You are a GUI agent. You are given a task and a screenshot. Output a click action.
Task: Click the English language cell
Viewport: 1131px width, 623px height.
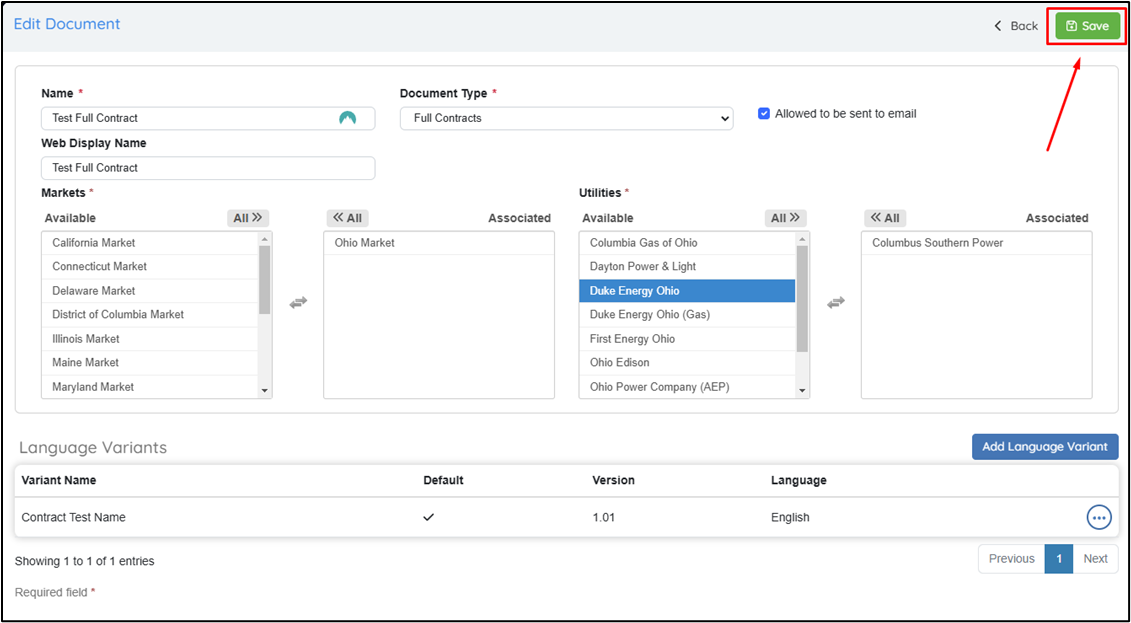point(790,518)
